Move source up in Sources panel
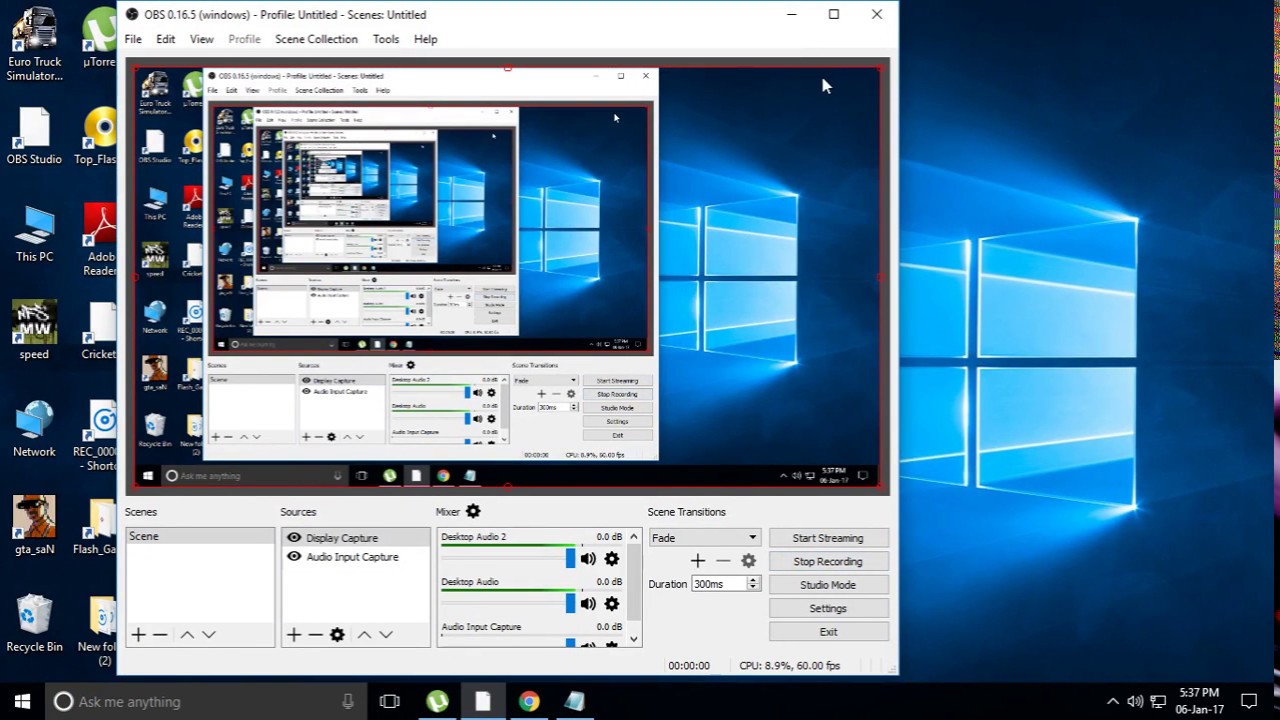This screenshot has width=1280, height=720. [364, 634]
